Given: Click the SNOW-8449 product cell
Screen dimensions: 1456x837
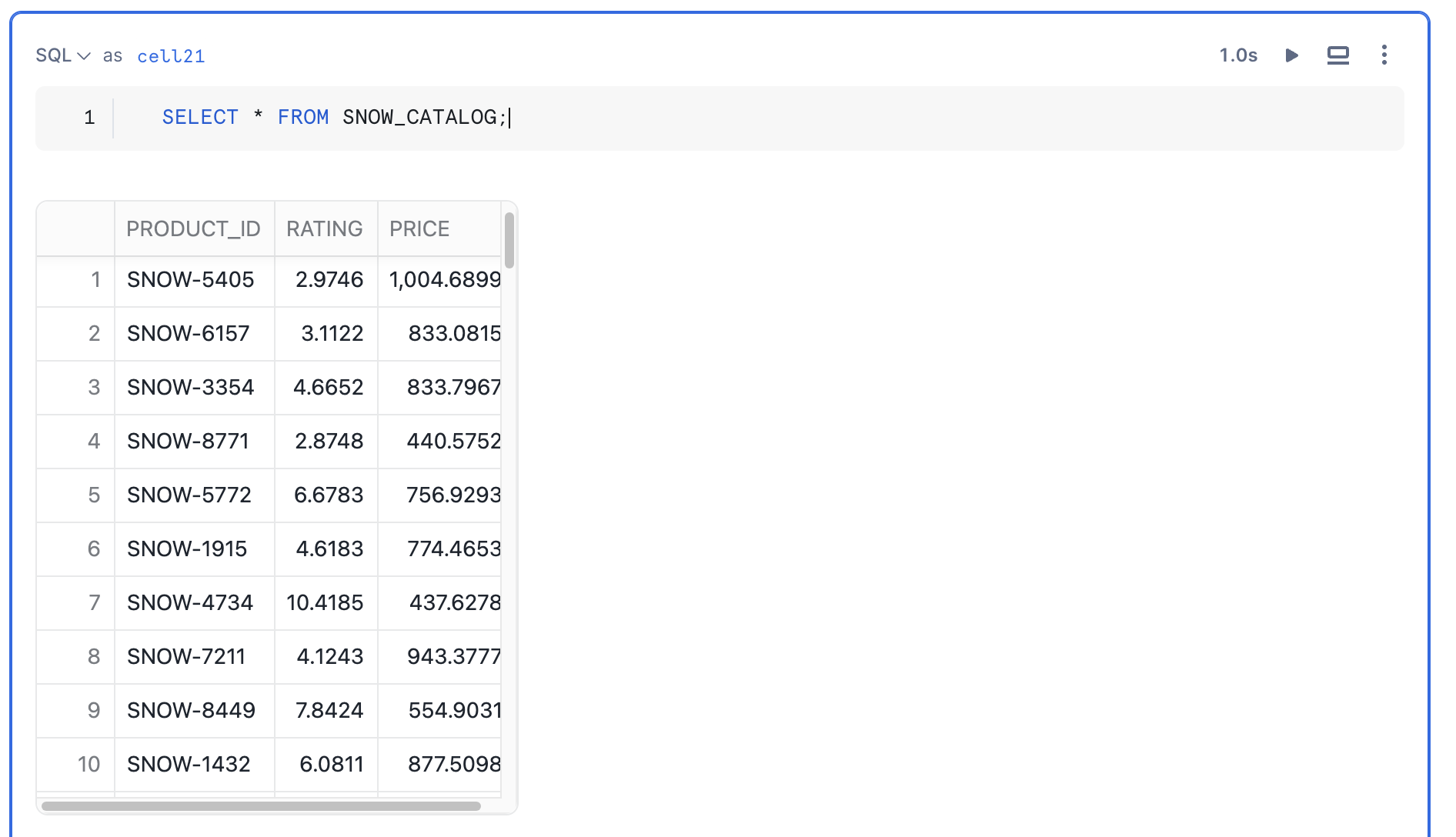Looking at the screenshot, I should pos(191,711).
